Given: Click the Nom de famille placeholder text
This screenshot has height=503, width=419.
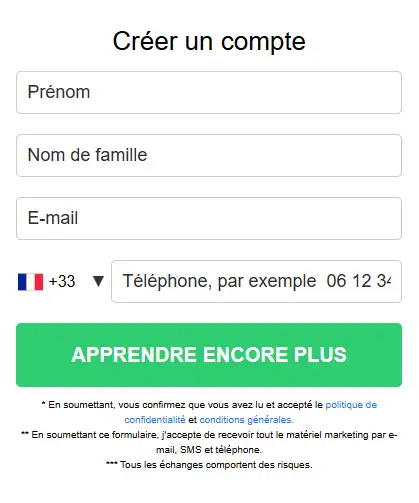Looking at the screenshot, I should click(88, 155).
